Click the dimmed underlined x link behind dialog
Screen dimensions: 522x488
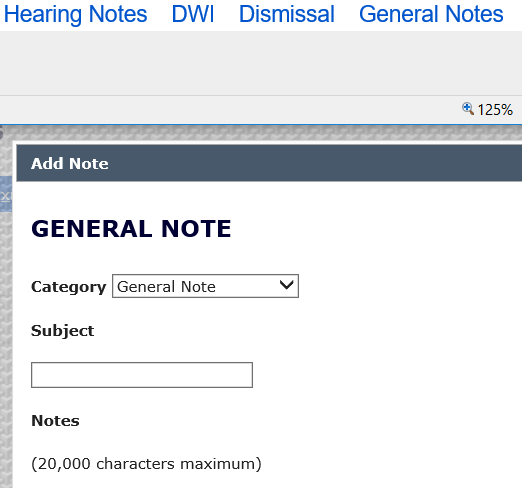tap(5, 196)
